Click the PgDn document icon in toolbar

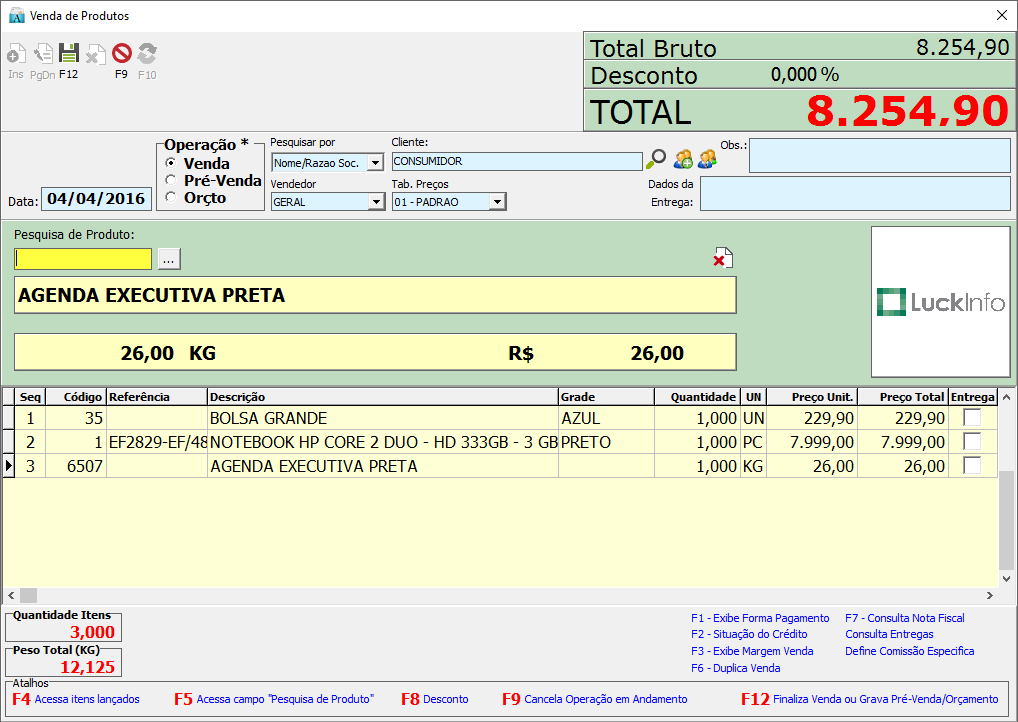click(43, 54)
